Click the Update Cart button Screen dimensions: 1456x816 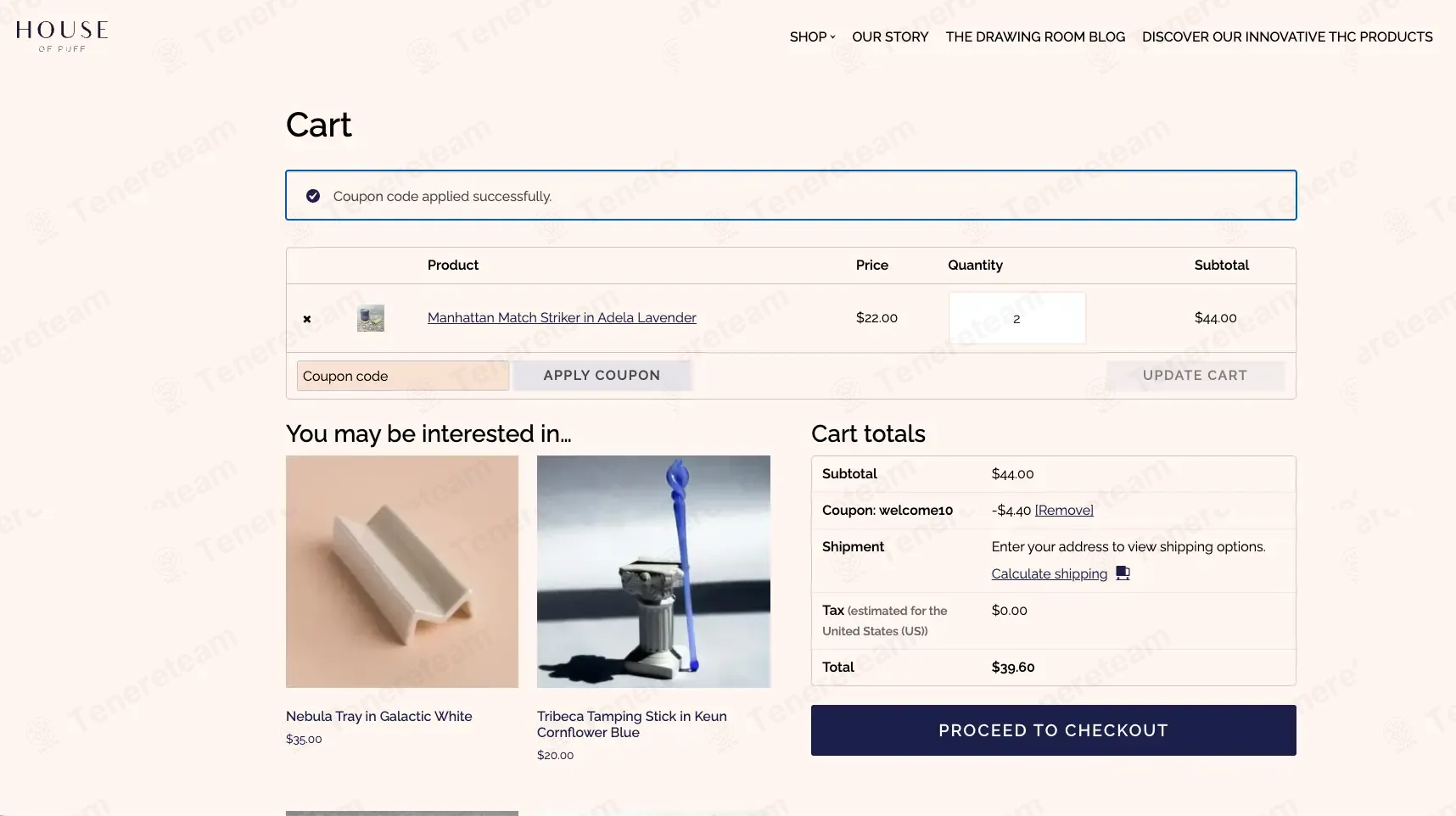click(x=1195, y=376)
